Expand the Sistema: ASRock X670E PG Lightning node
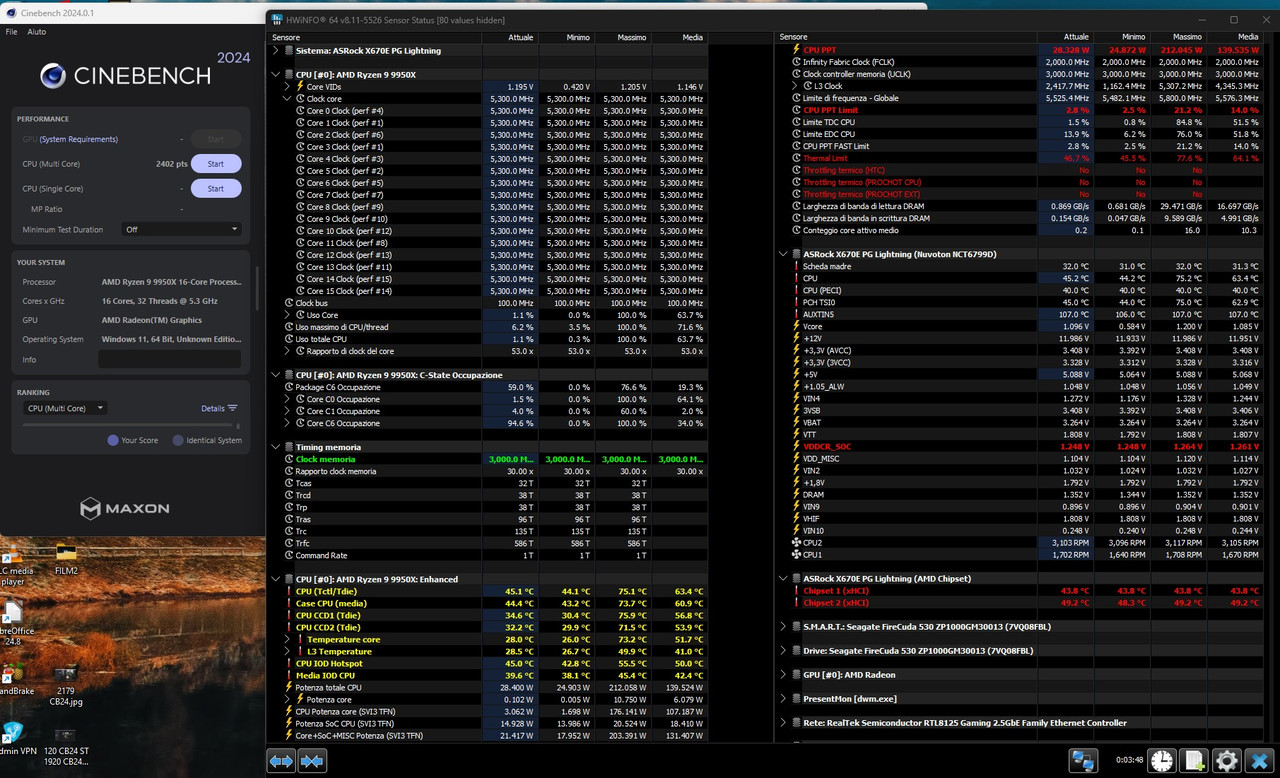 (276, 51)
